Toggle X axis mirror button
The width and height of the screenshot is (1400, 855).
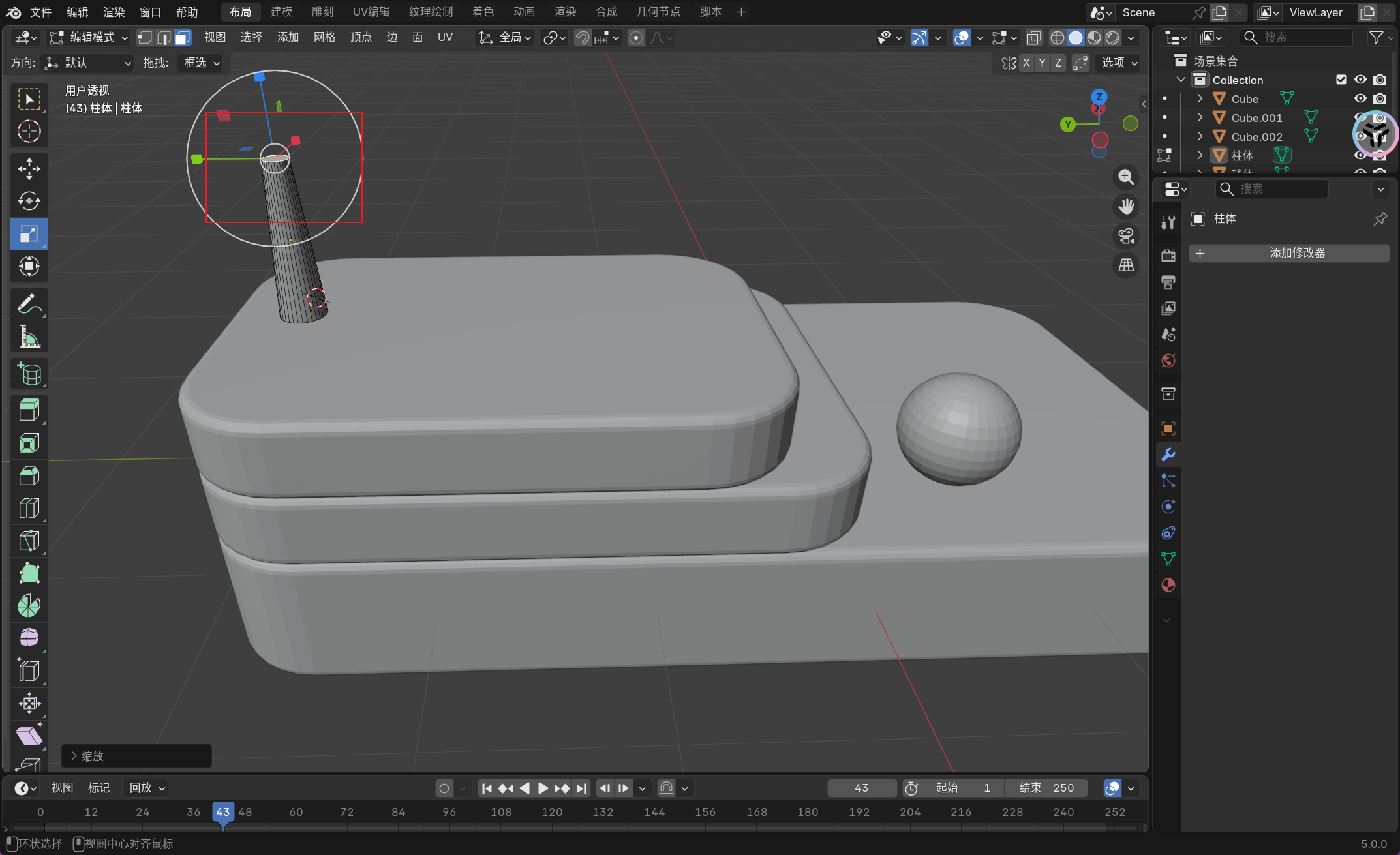1026,63
